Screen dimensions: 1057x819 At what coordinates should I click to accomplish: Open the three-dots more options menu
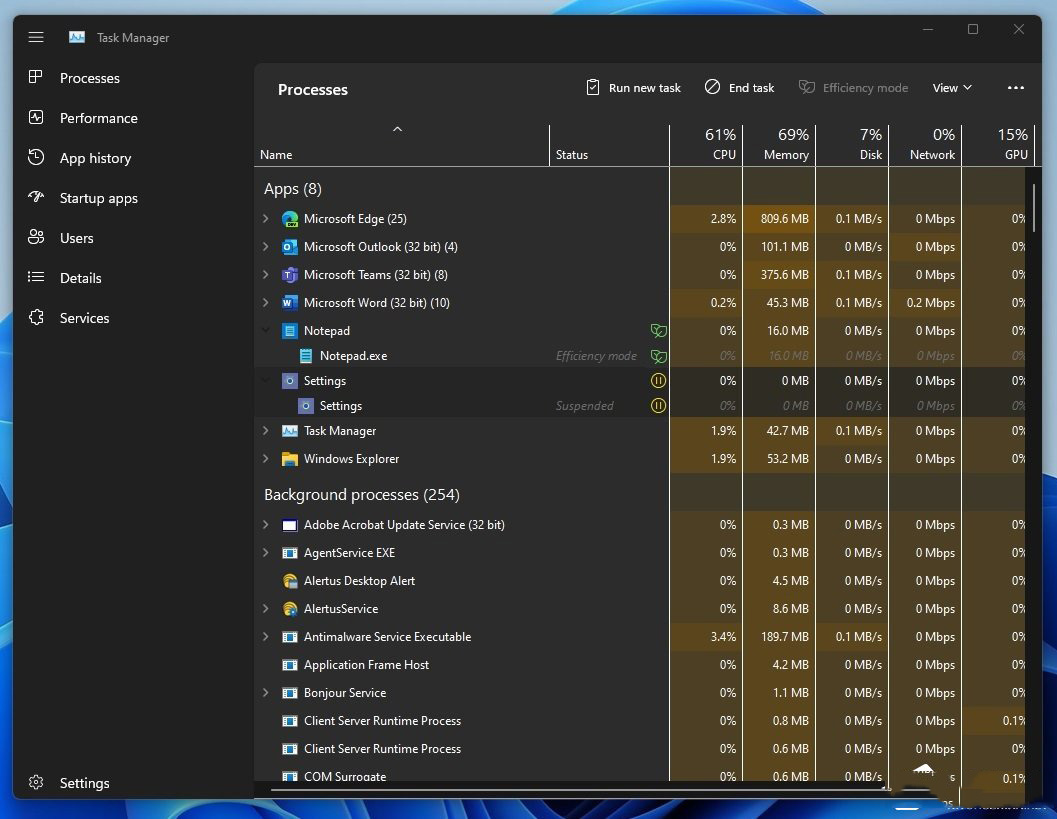pyautogui.click(x=1015, y=88)
